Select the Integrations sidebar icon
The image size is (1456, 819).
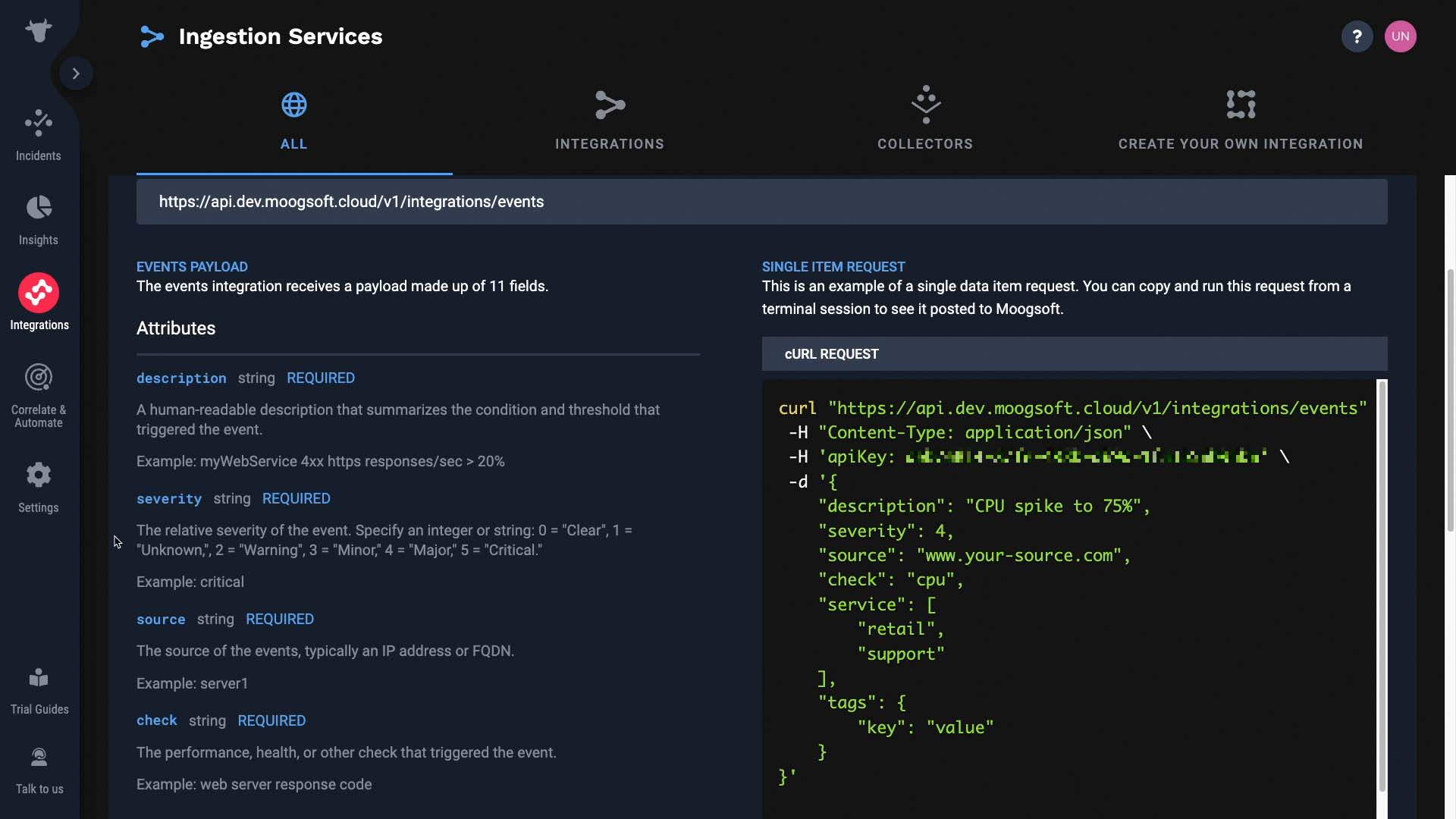pyautogui.click(x=39, y=293)
